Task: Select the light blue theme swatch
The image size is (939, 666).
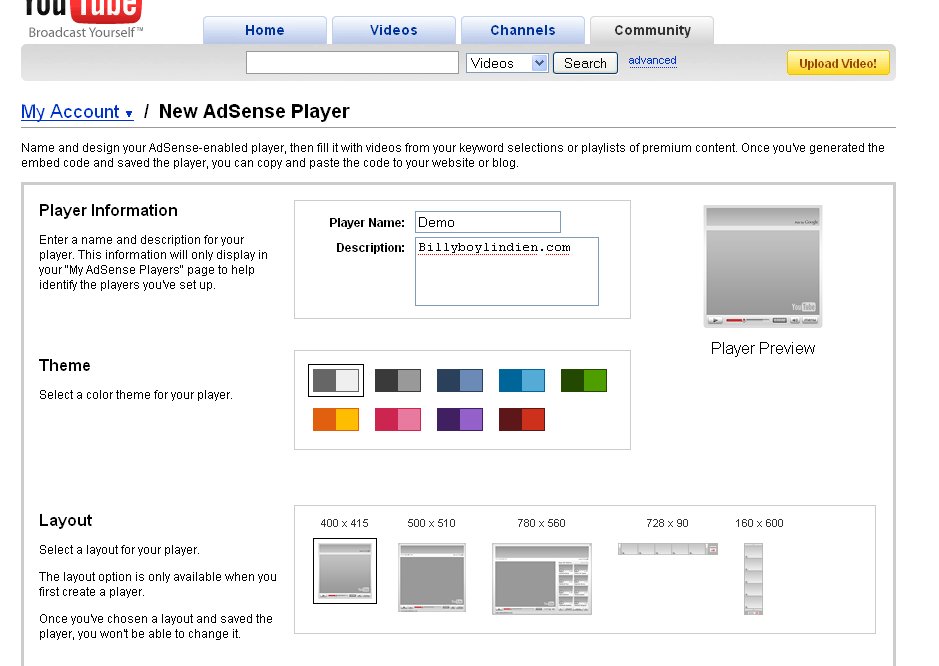Action: pos(522,380)
